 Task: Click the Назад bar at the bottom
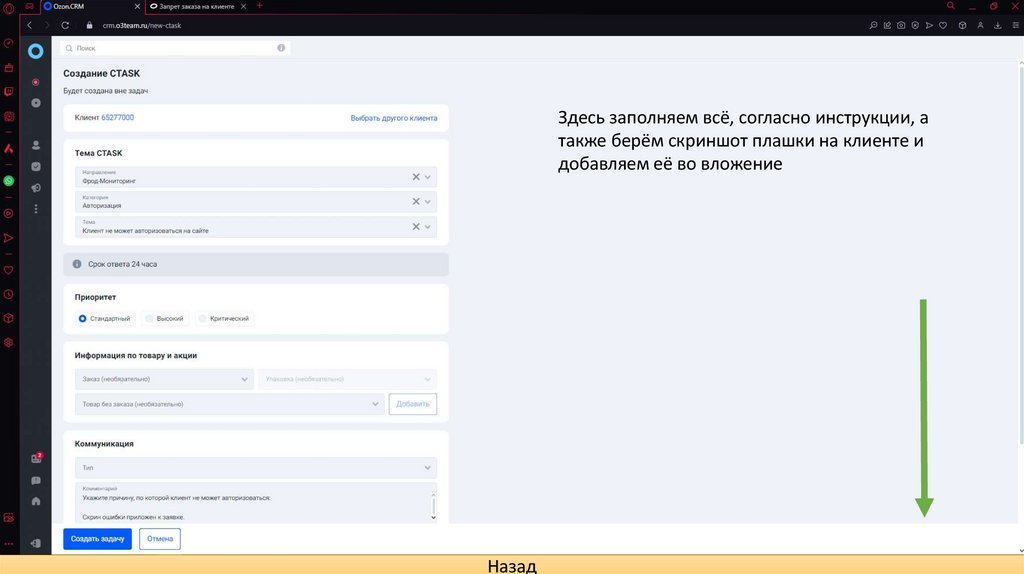coord(512,565)
